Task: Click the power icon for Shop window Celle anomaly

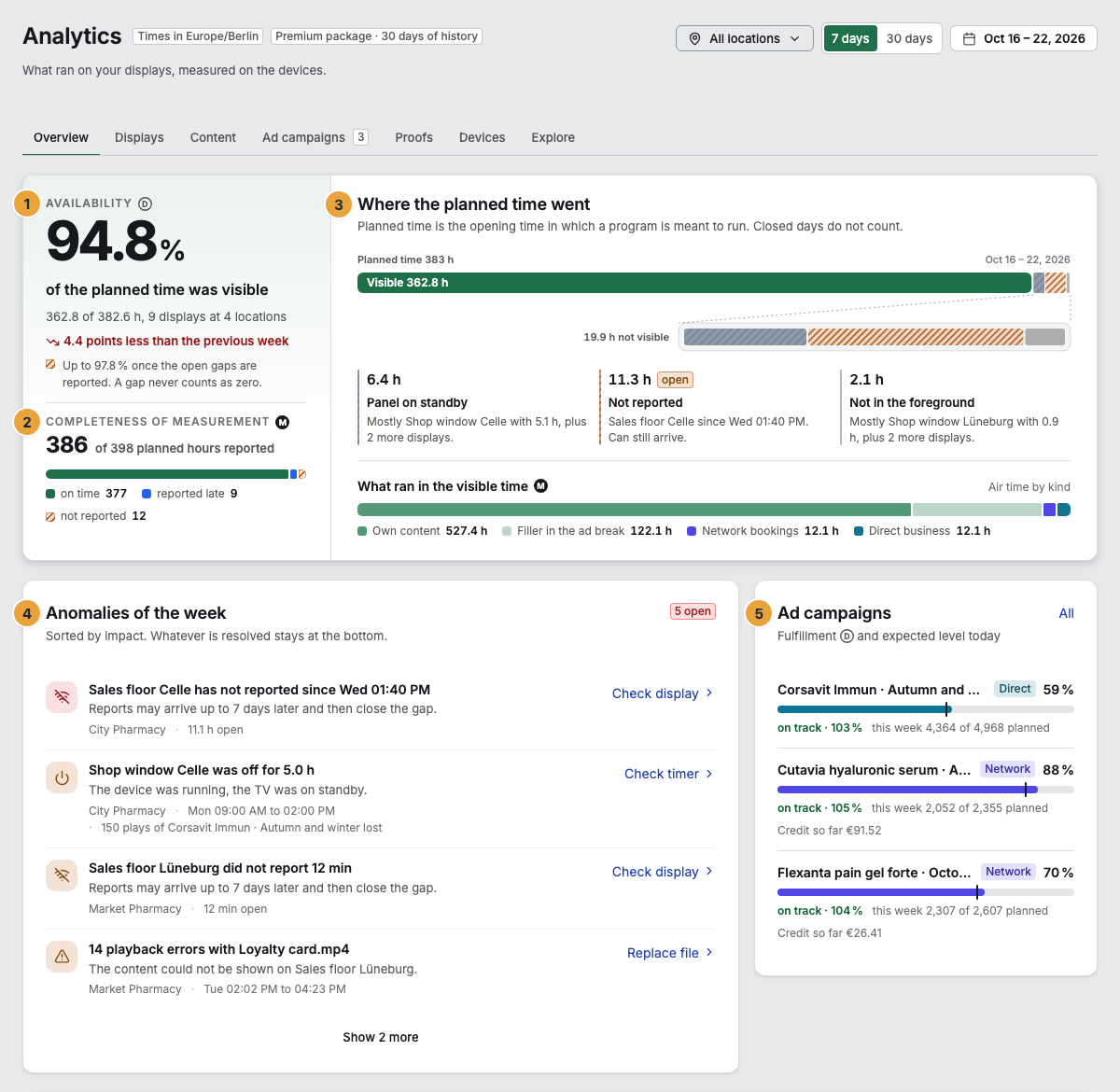Action: [62, 777]
